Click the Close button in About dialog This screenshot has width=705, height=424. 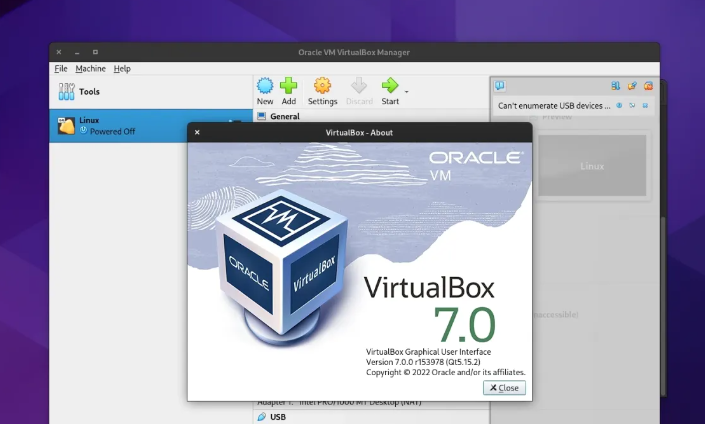pos(504,388)
